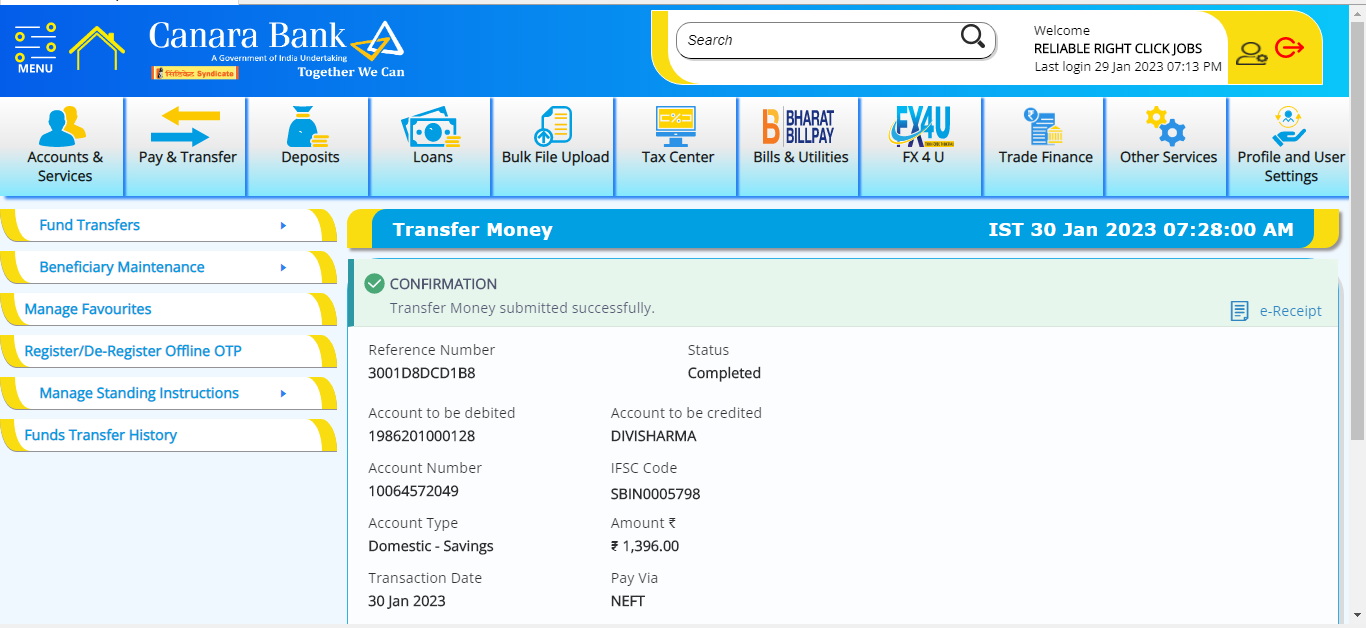Select debited account 1986201000128
The image size is (1366, 628).
pos(422,436)
